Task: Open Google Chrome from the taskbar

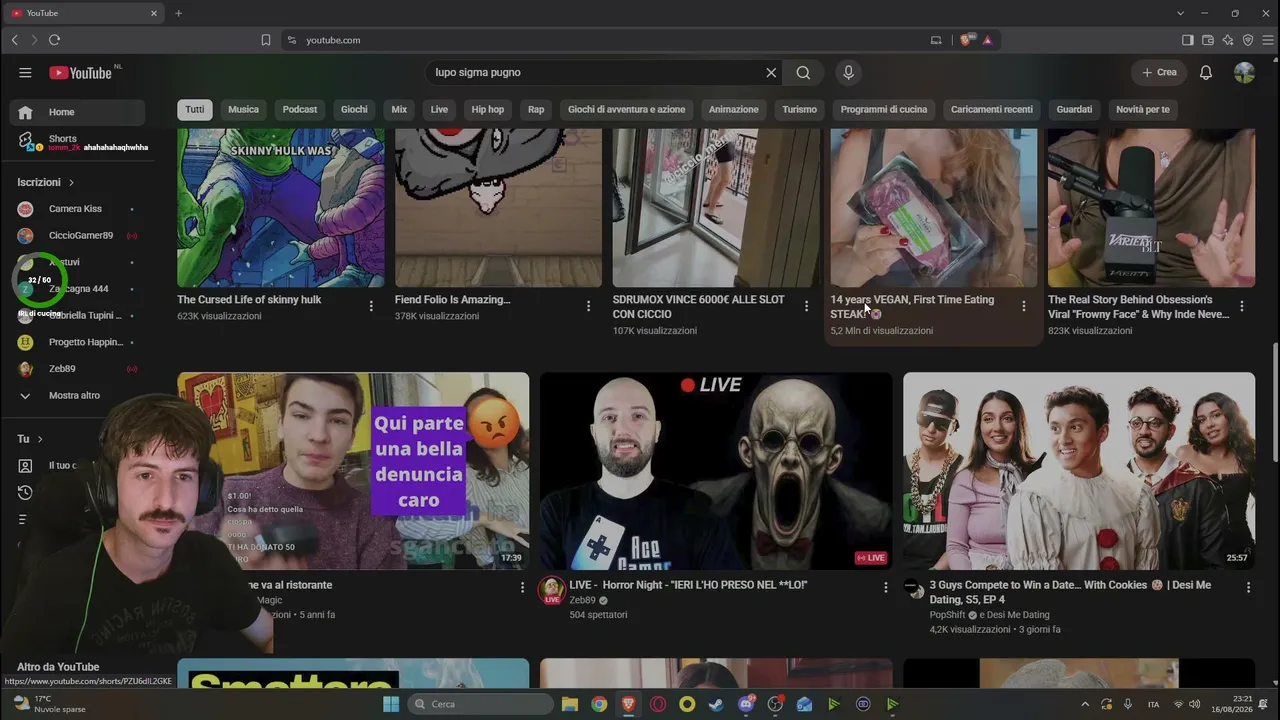Action: tap(599, 704)
